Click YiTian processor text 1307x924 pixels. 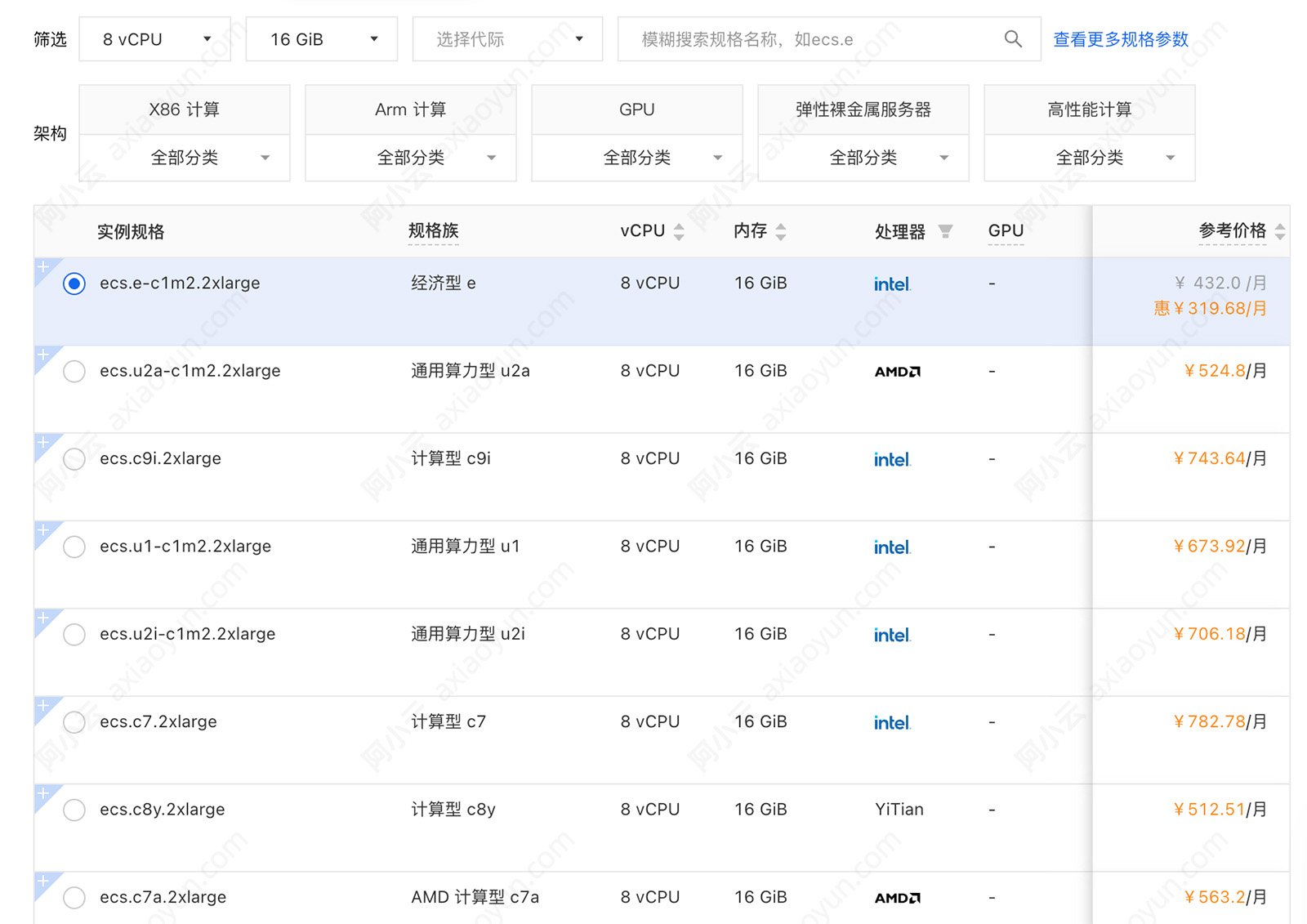(899, 810)
